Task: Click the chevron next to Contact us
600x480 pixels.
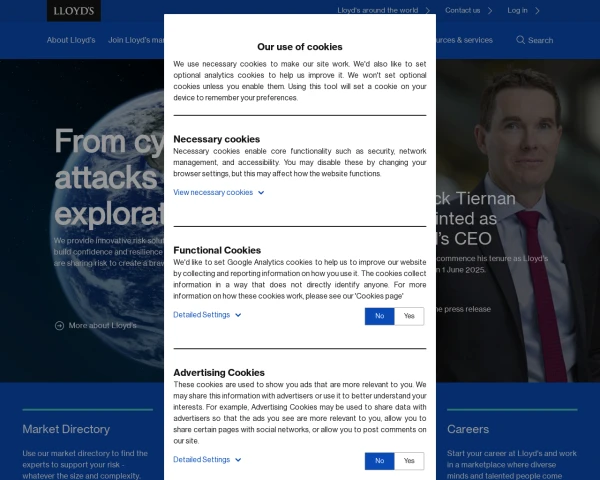Action: [490, 11]
